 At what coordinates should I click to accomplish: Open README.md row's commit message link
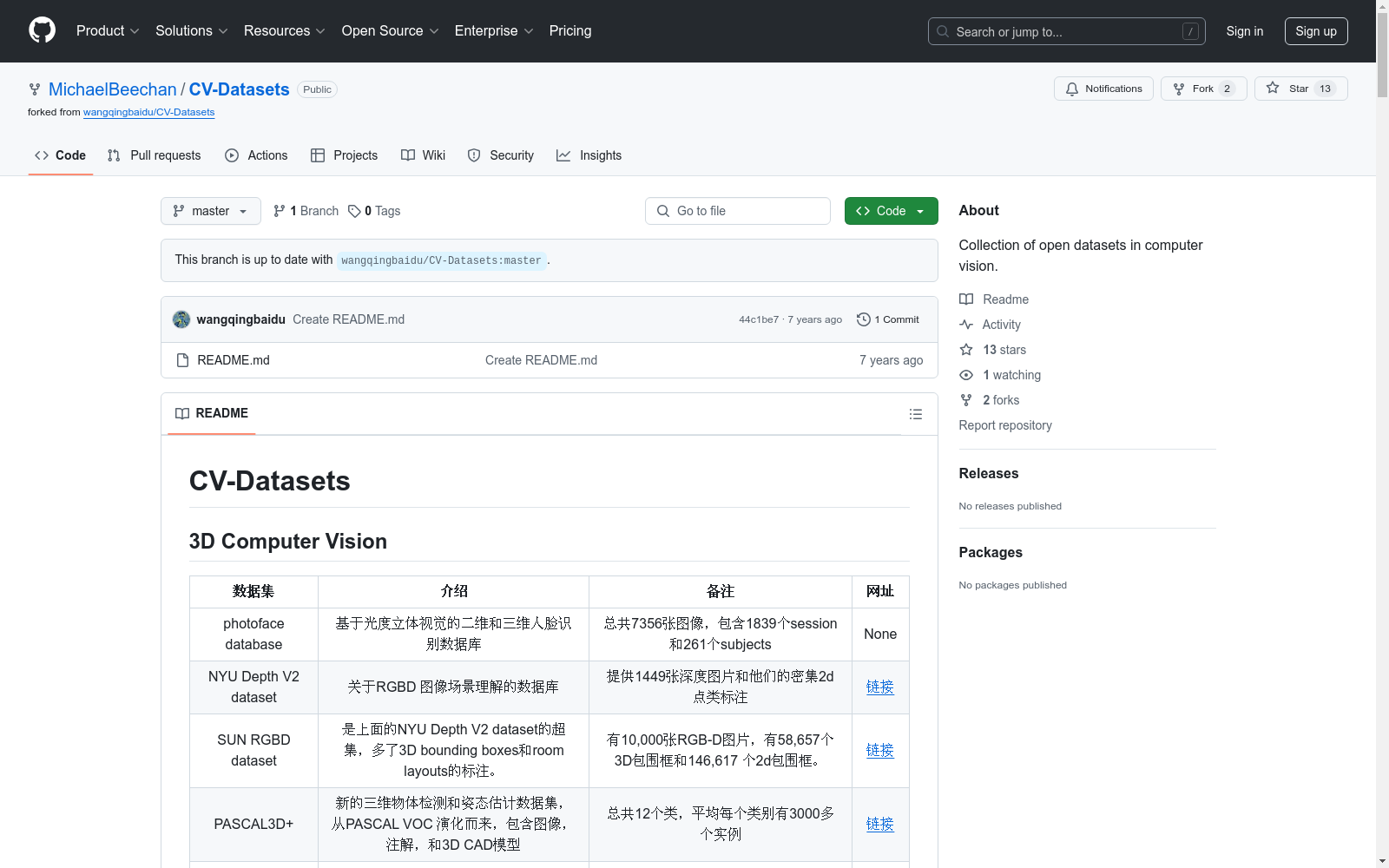pos(541,360)
